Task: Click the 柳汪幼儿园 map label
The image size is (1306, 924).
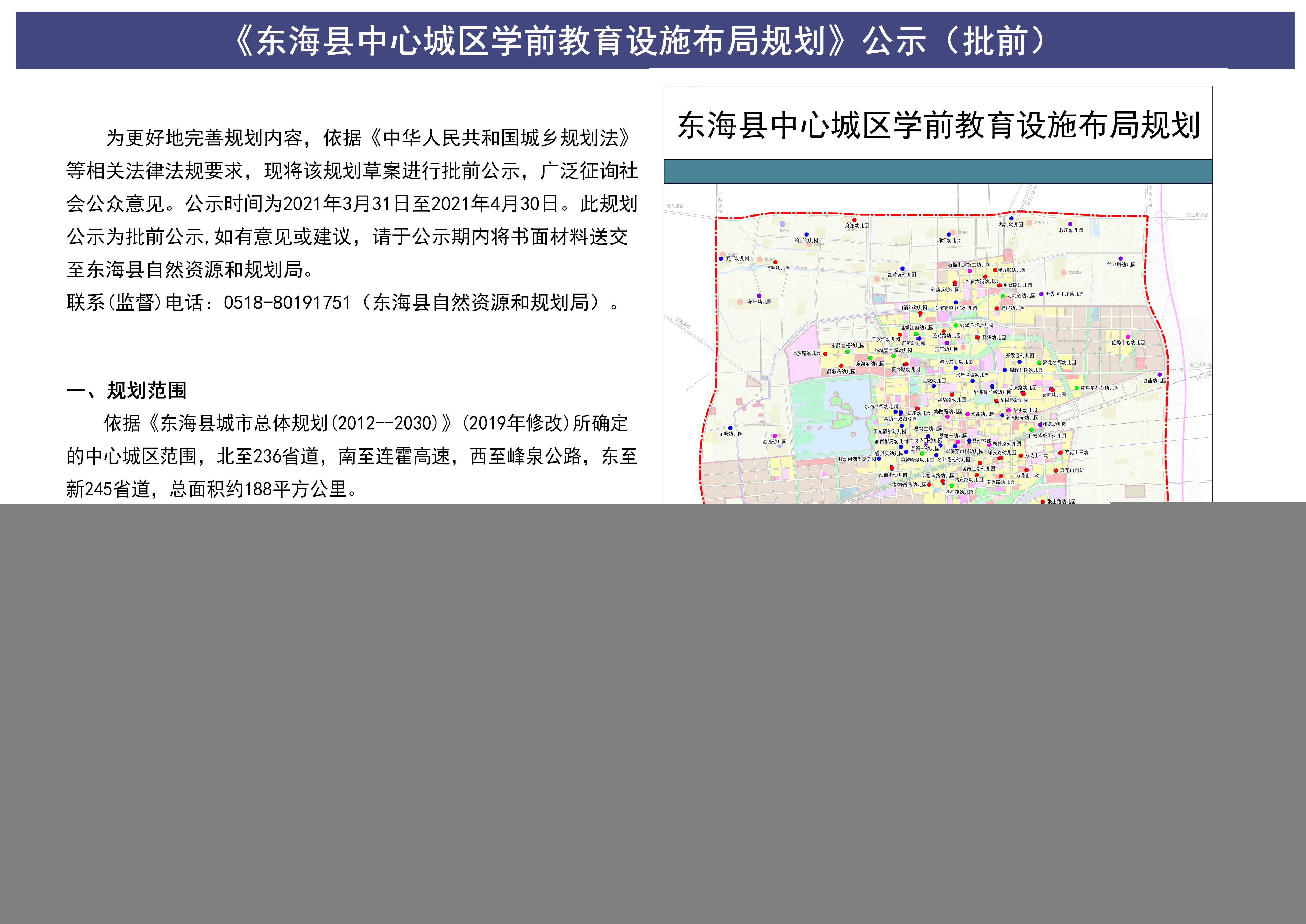Action: pos(949,241)
